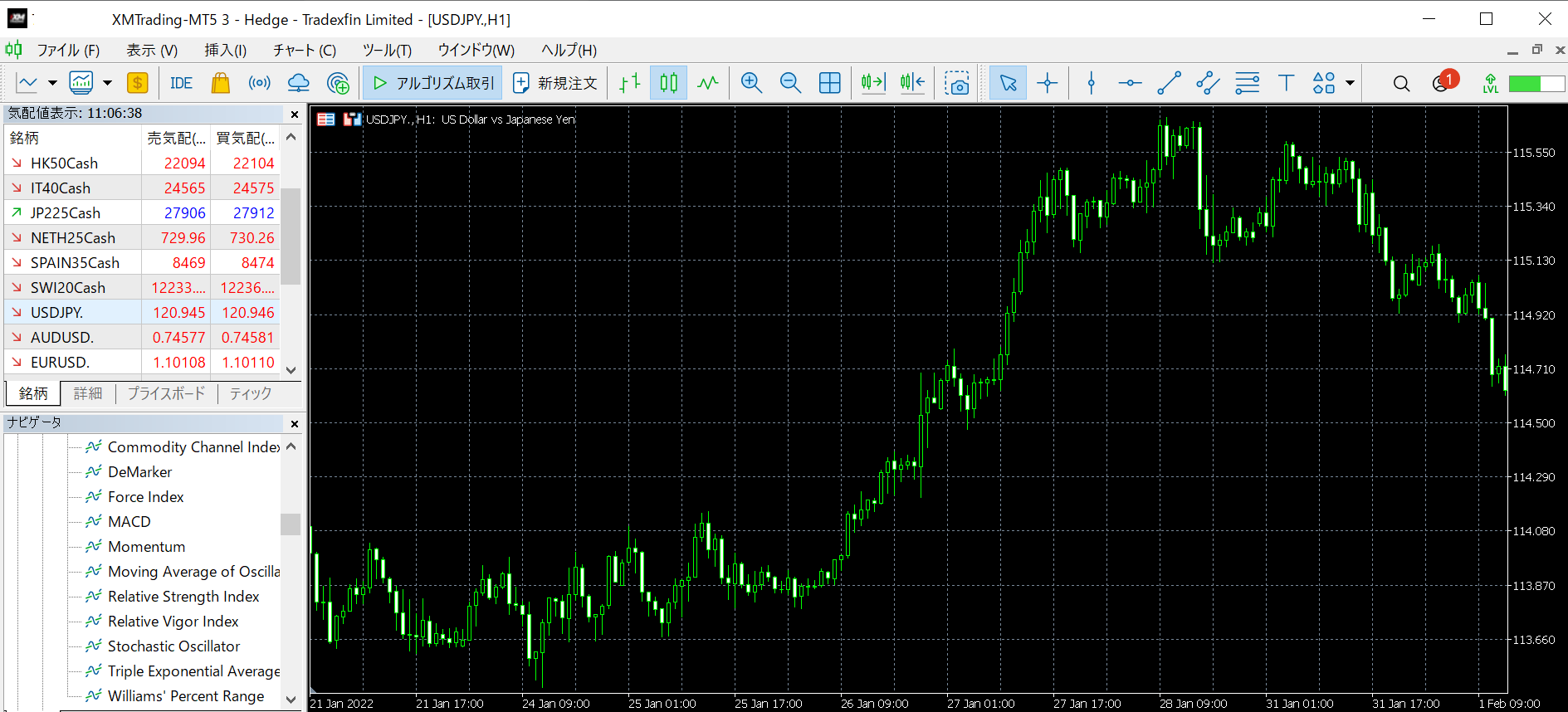
Task: Select the Fibonacci retracement tool
Action: point(1247,83)
